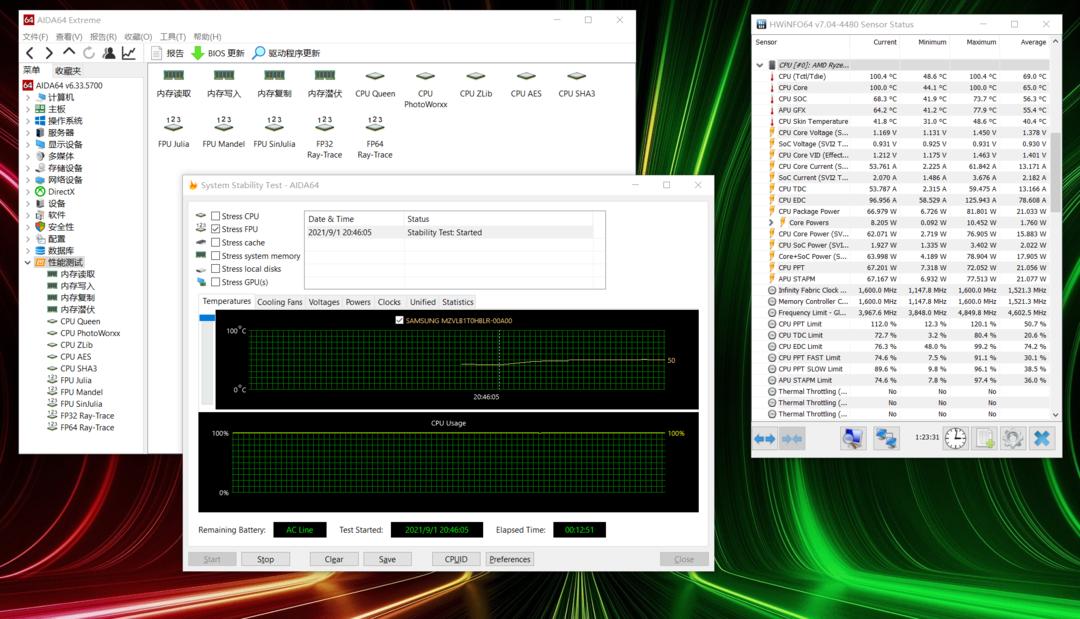This screenshot has width=1080, height=619.
Task: Enable the Stress CPU checkbox
Action: point(216,216)
